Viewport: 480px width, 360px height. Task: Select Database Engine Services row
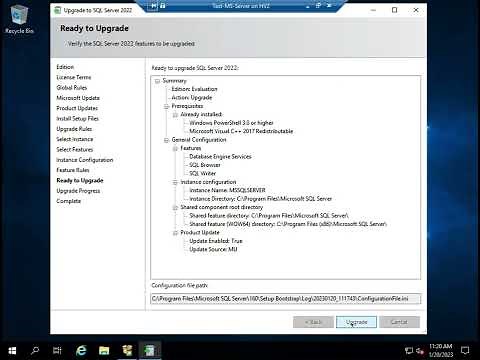coord(220,157)
